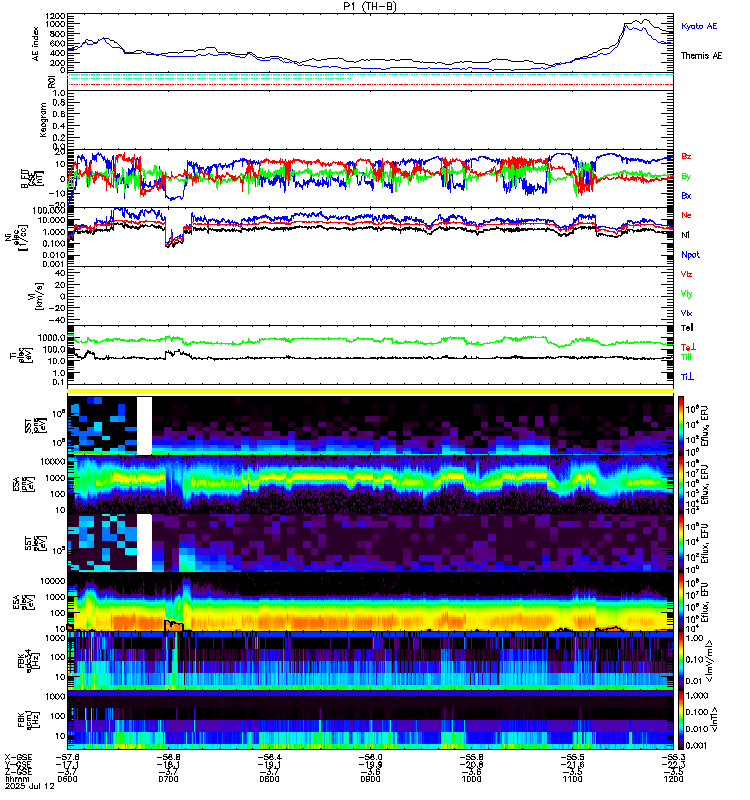
Task: Click the 1100 time tick label
Action: [572, 779]
